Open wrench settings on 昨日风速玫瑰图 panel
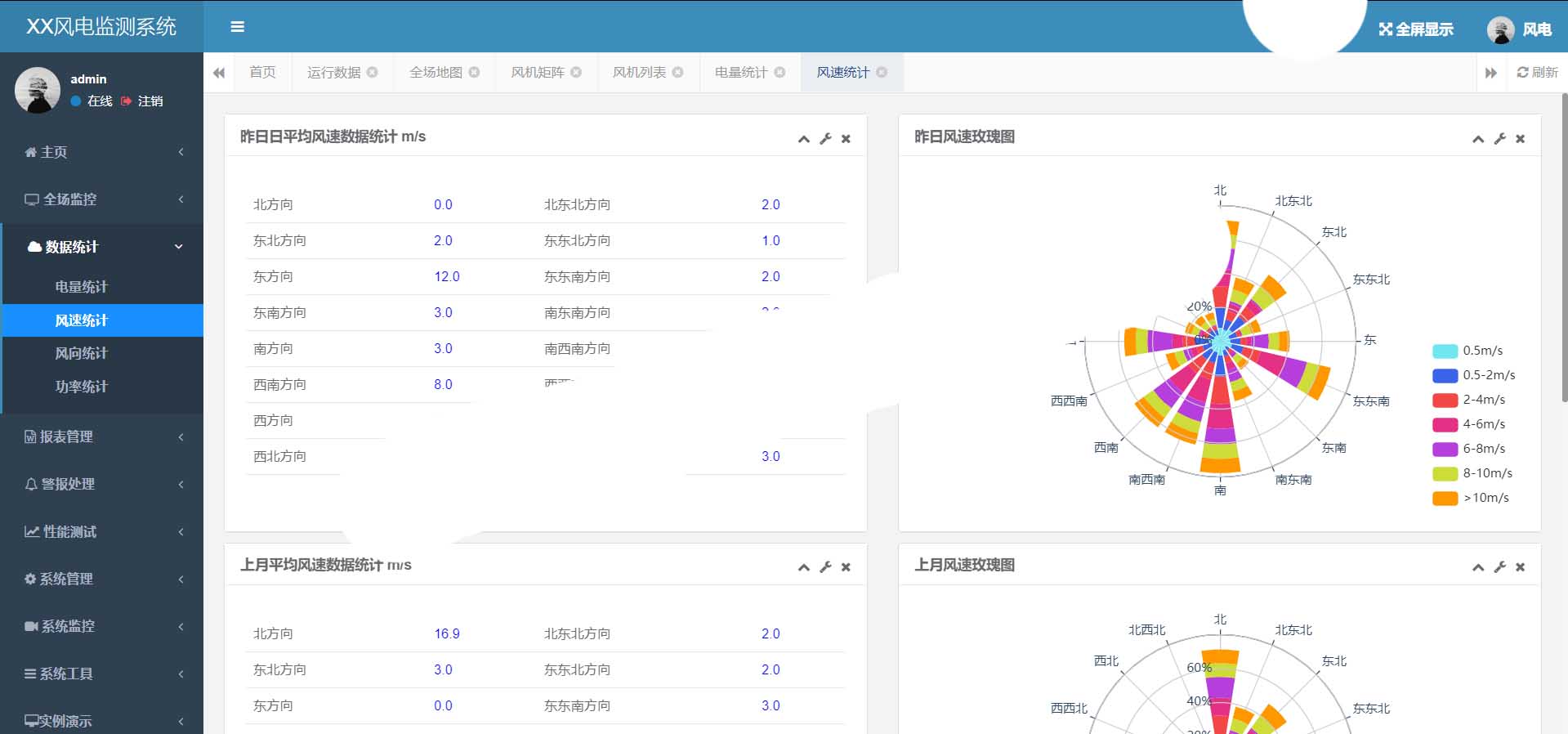 click(1499, 139)
